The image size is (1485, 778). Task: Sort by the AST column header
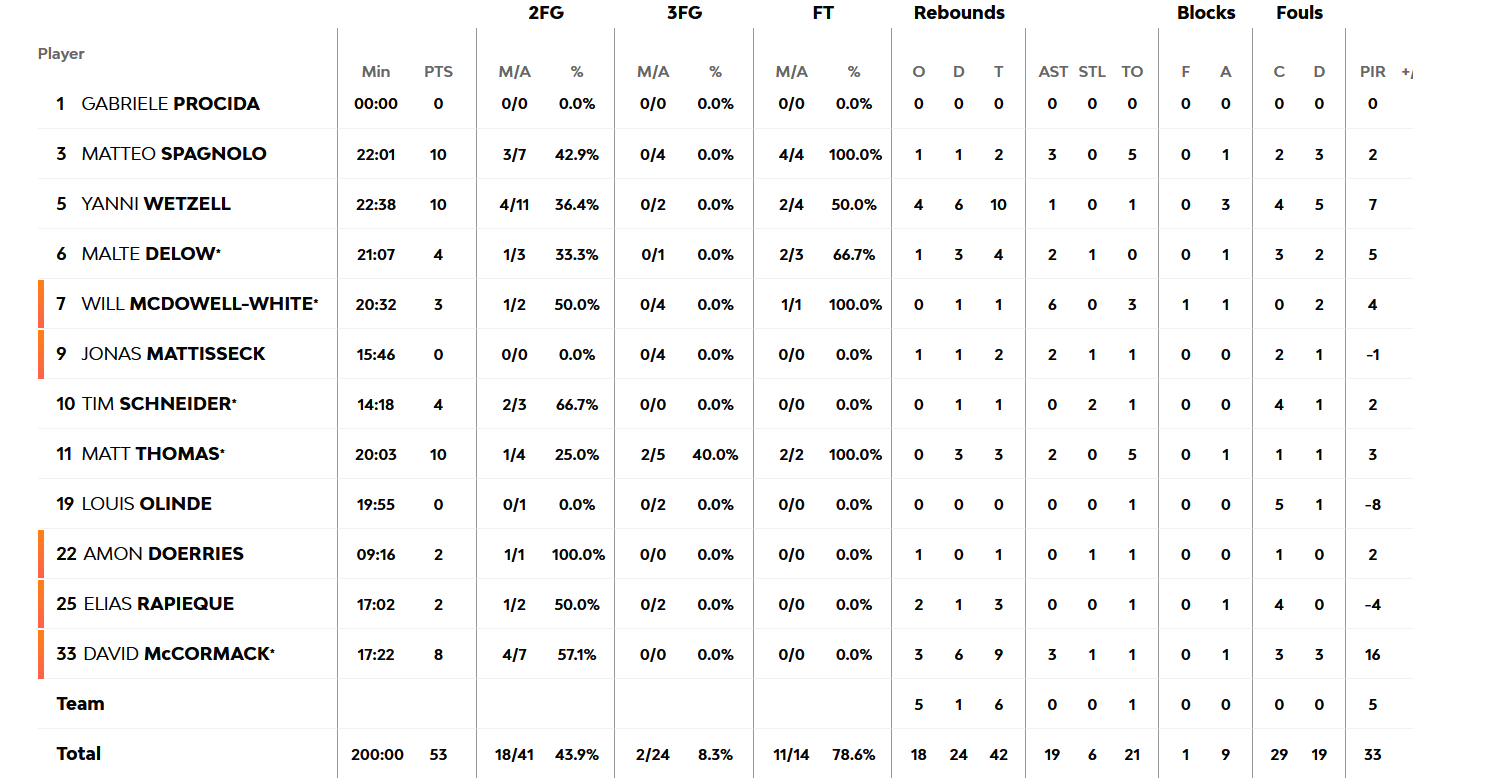pyautogui.click(x=1053, y=72)
